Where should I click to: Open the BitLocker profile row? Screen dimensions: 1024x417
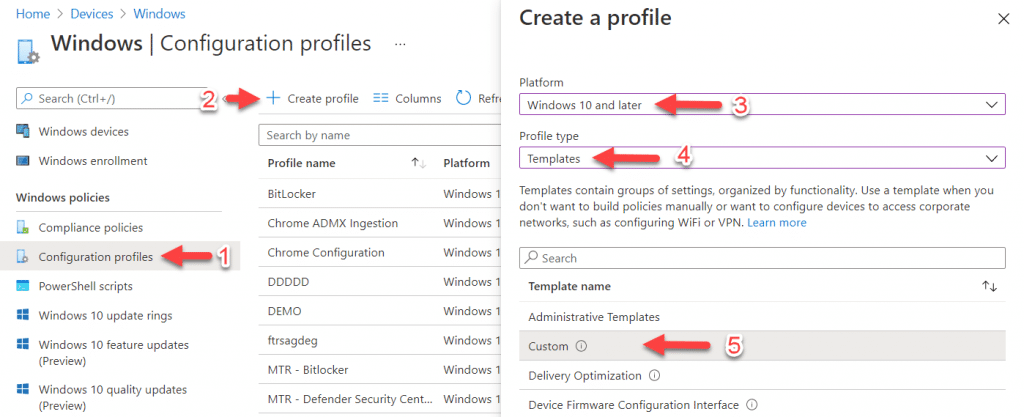tap(291, 194)
